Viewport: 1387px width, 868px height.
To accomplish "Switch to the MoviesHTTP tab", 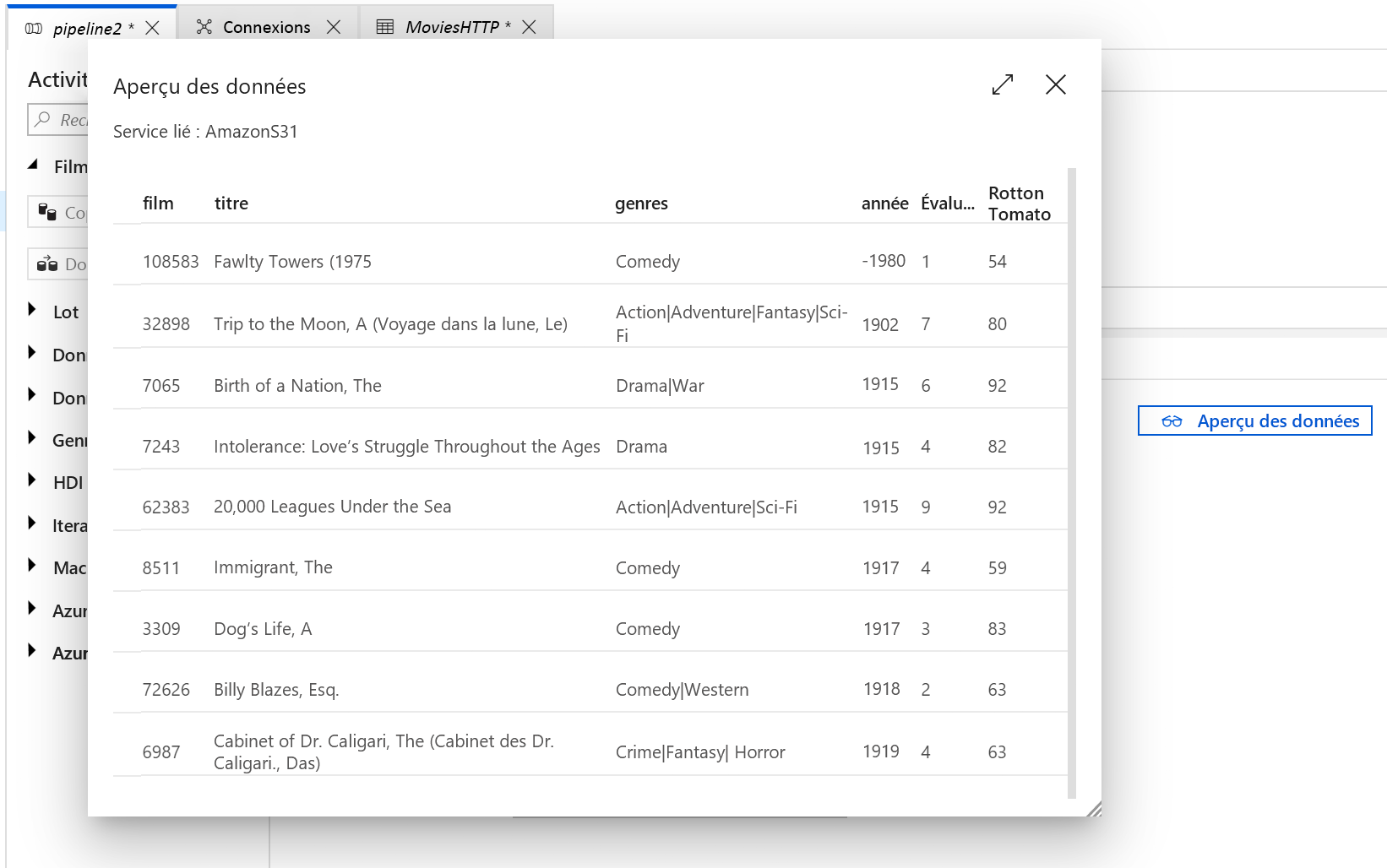I will (456, 24).
